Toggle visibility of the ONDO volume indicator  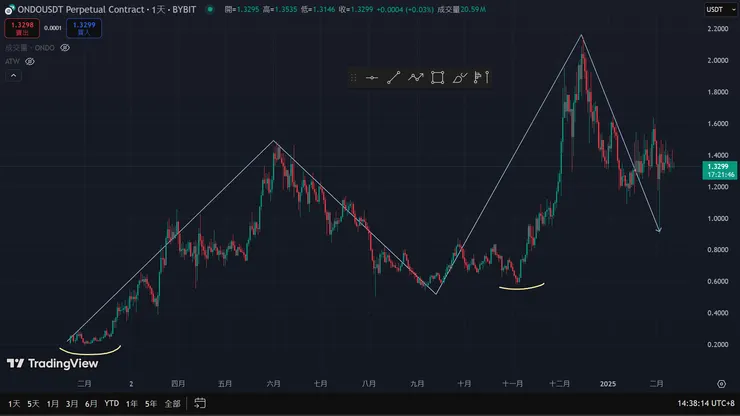(65, 48)
